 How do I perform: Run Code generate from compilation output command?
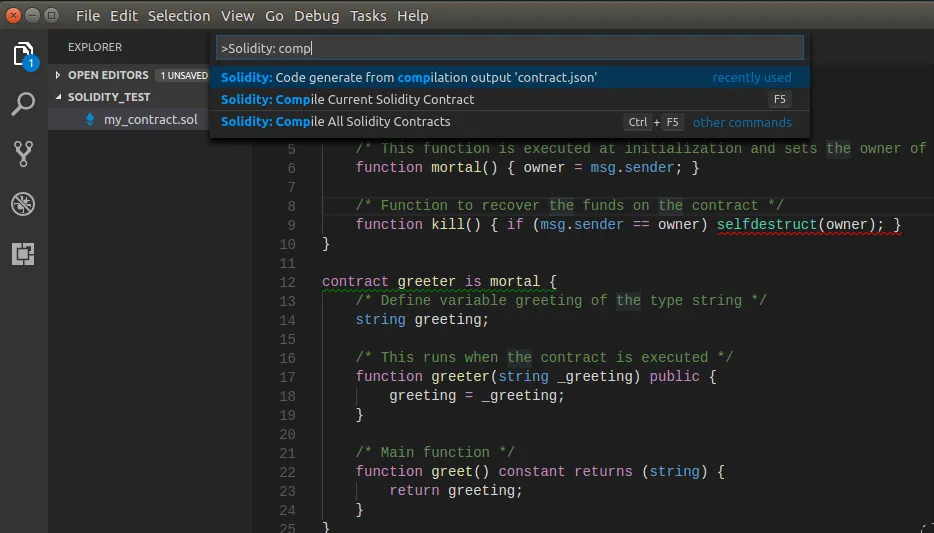pos(509,77)
